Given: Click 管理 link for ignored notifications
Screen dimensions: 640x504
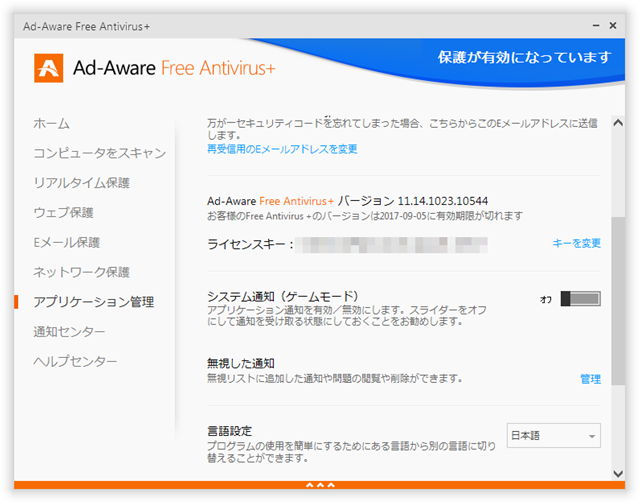Looking at the screenshot, I should [590, 379].
